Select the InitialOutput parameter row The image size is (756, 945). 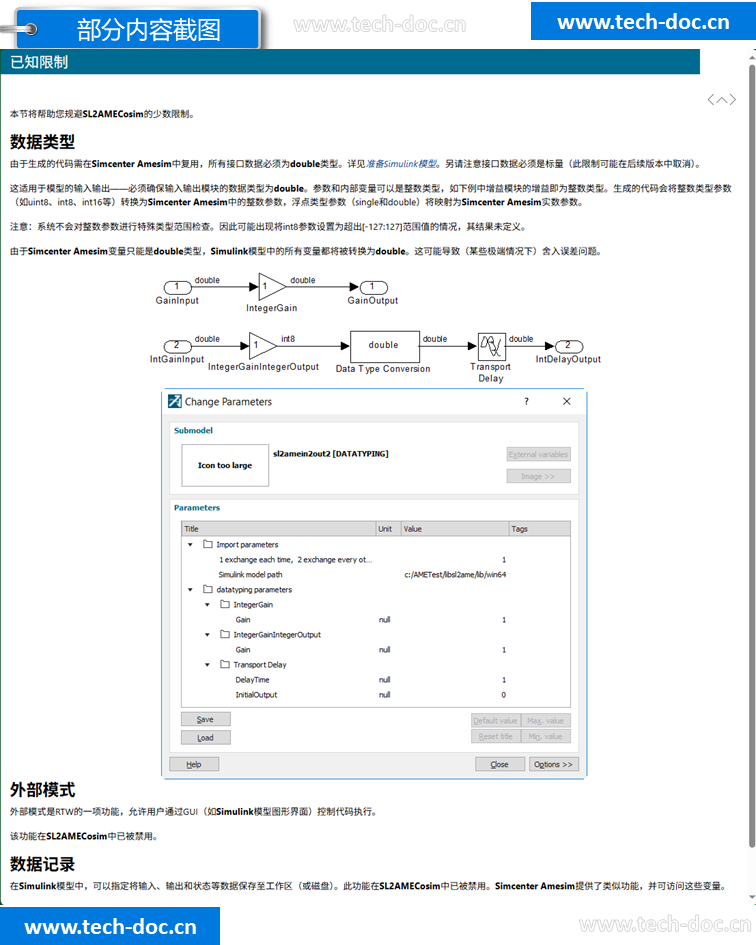click(x=376, y=695)
